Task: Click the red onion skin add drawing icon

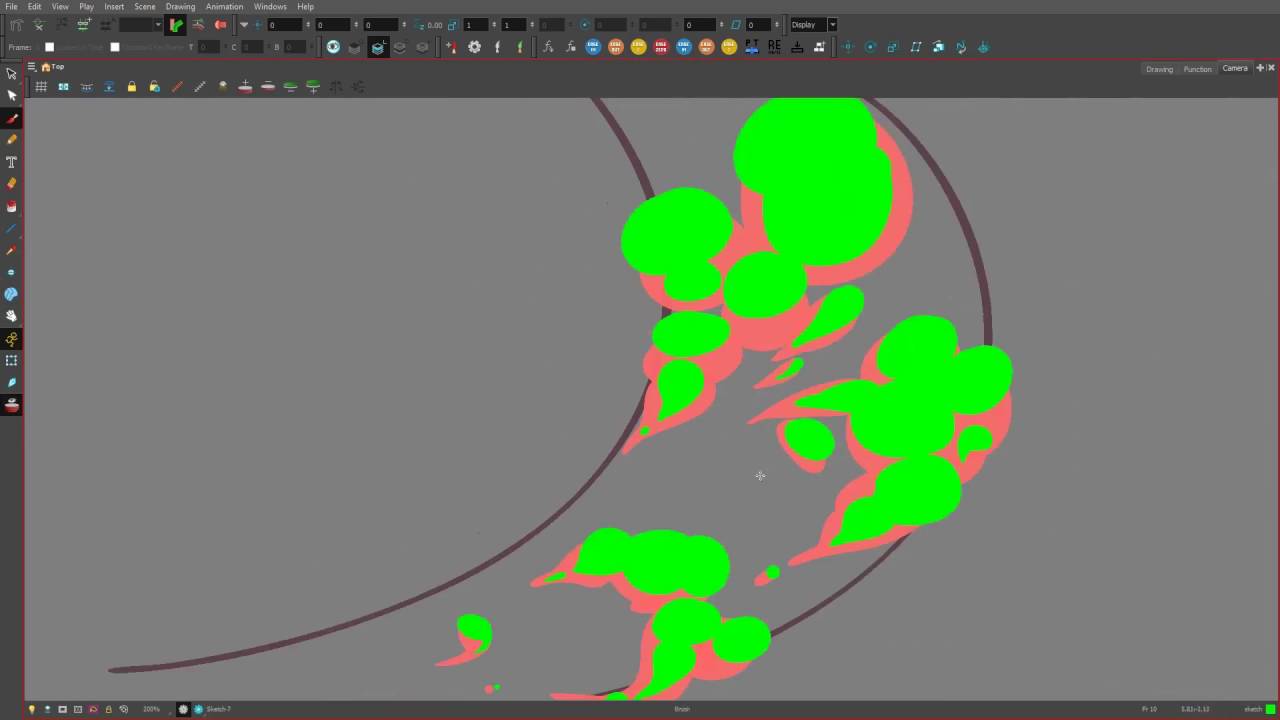Action: pos(245,87)
